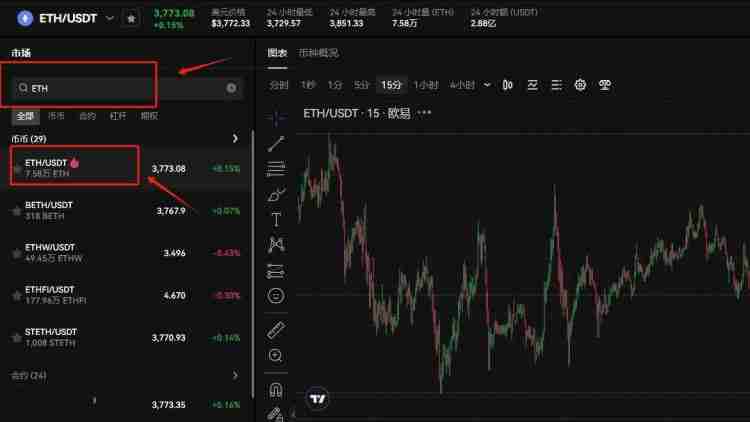
Task: Select the trend line drawing tool
Action: (276, 143)
